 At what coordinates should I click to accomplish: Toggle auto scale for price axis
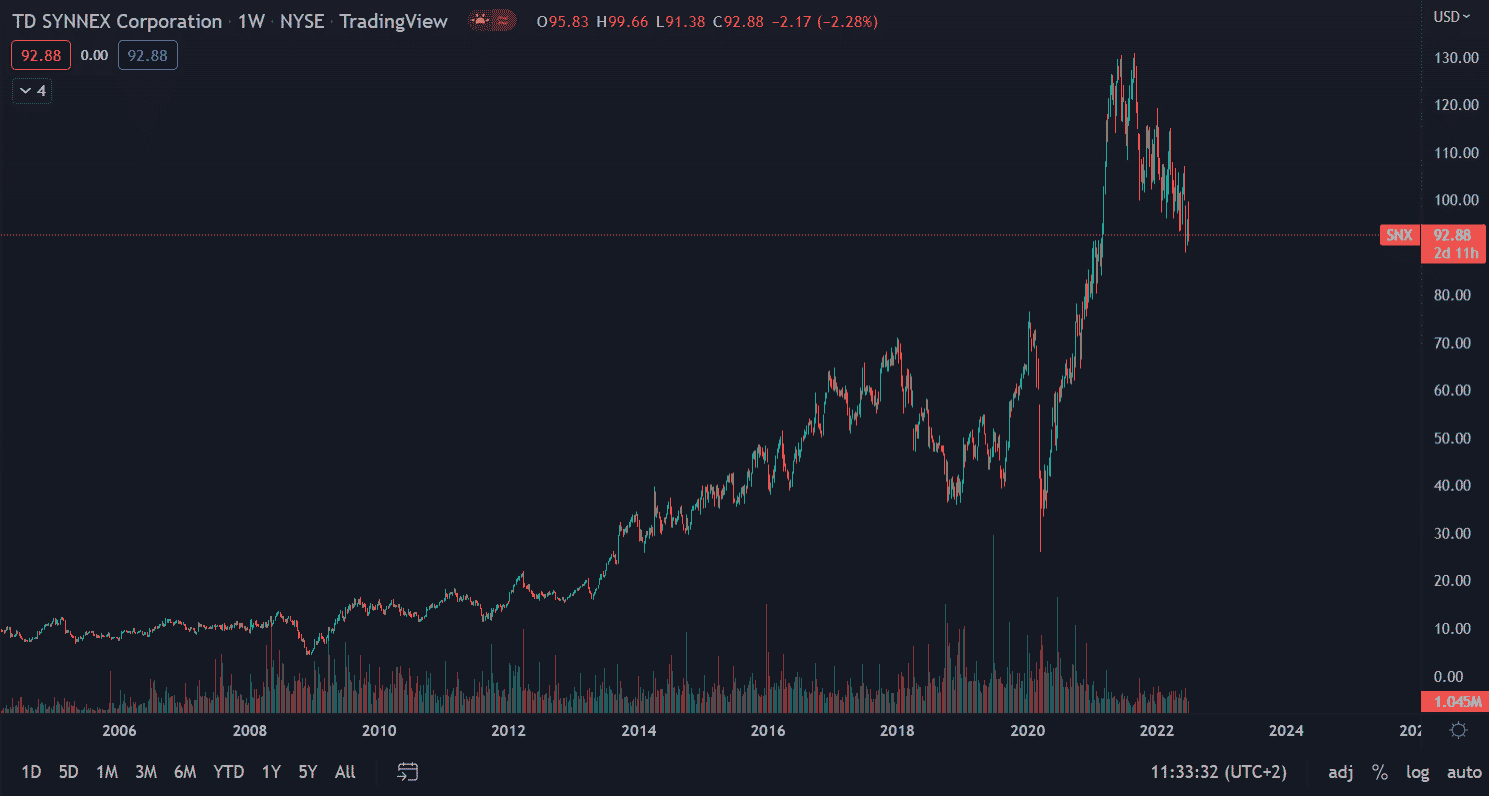coord(1464,772)
